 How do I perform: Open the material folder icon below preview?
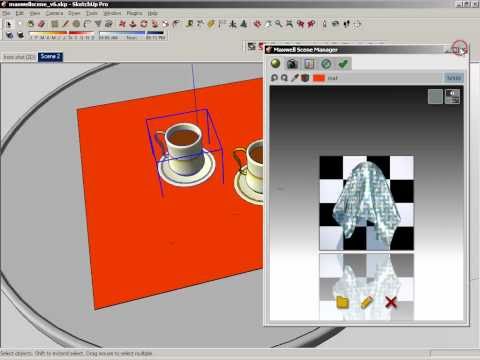coord(342,302)
